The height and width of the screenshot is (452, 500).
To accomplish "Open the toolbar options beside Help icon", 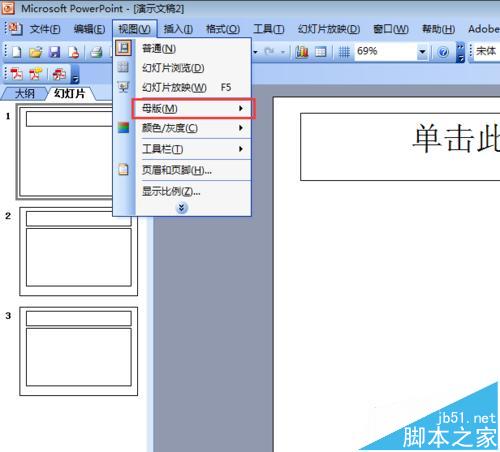I will click(x=460, y=52).
